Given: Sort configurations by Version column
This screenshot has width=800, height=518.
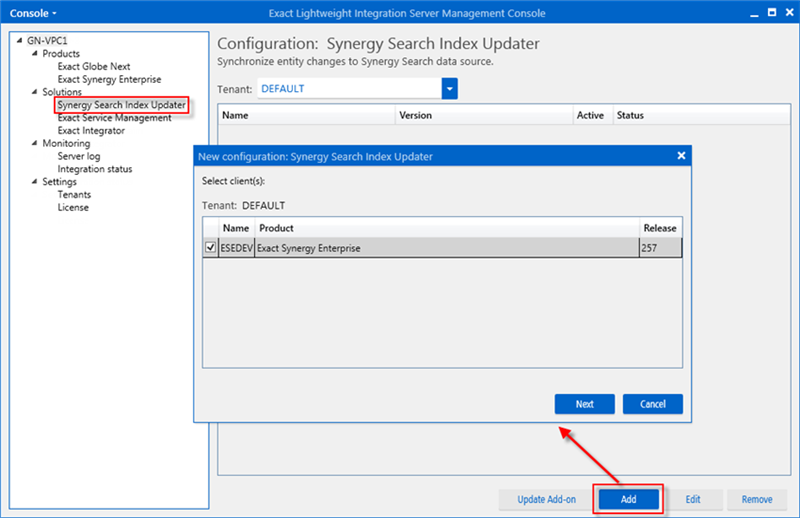Looking at the screenshot, I should pyautogui.click(x=484, y=115).
